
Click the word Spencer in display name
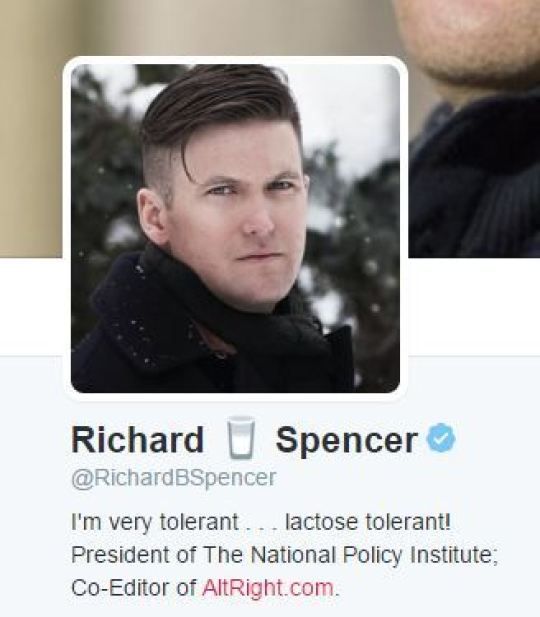(346, 440)
